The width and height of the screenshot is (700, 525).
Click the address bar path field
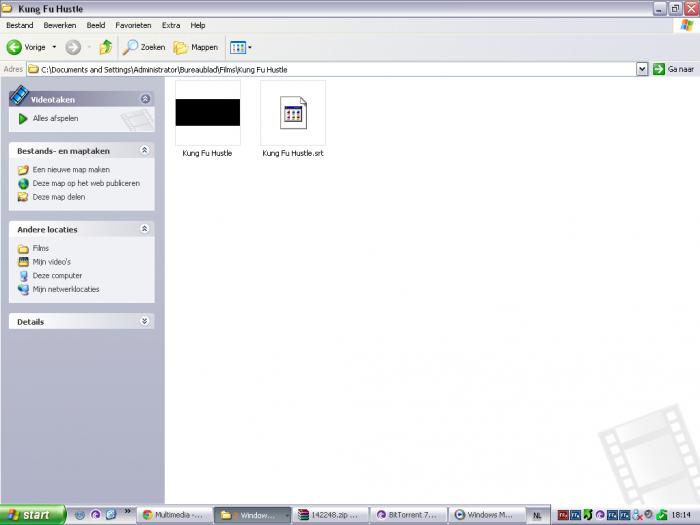click(331, 69)
